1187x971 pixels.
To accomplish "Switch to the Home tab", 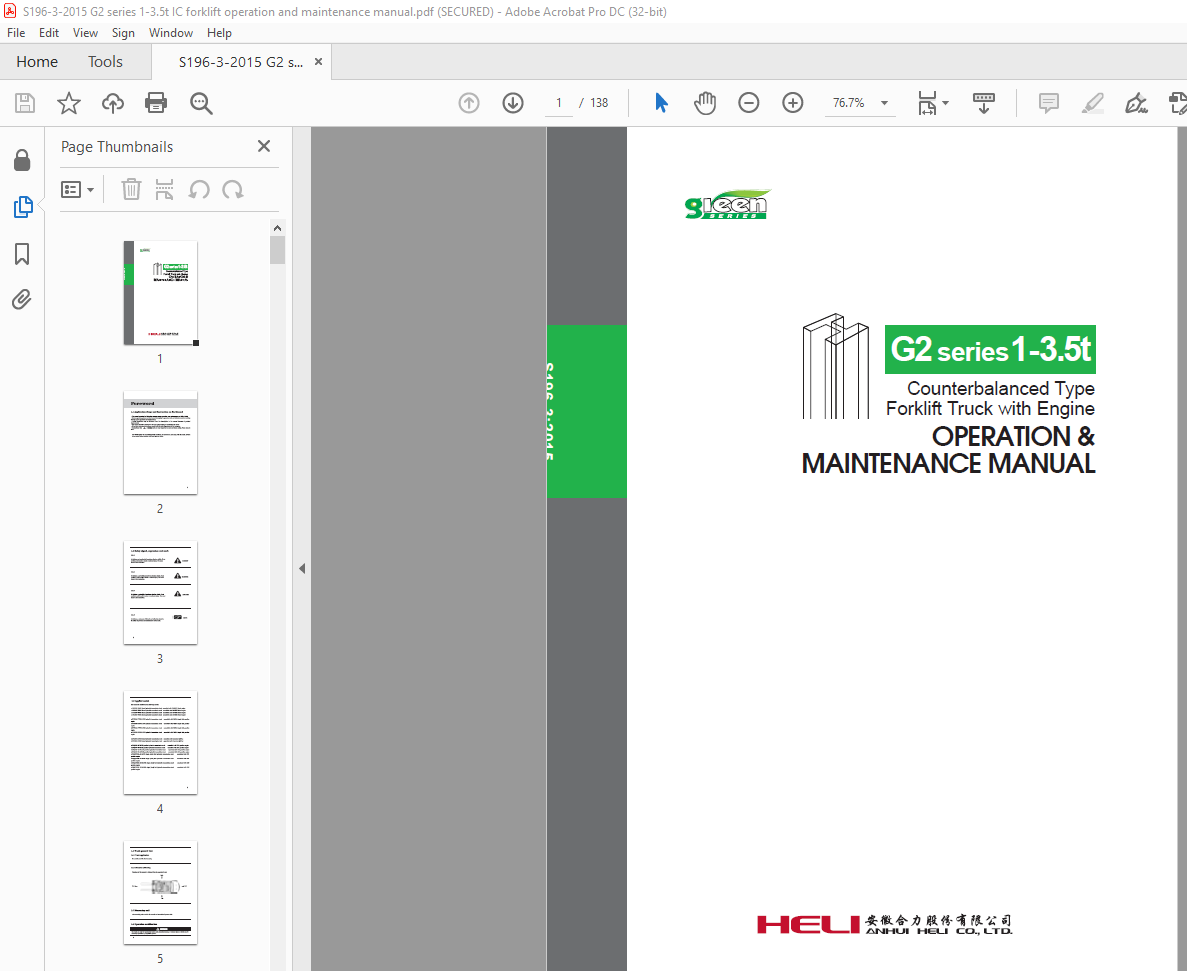I will click(37, 61).
